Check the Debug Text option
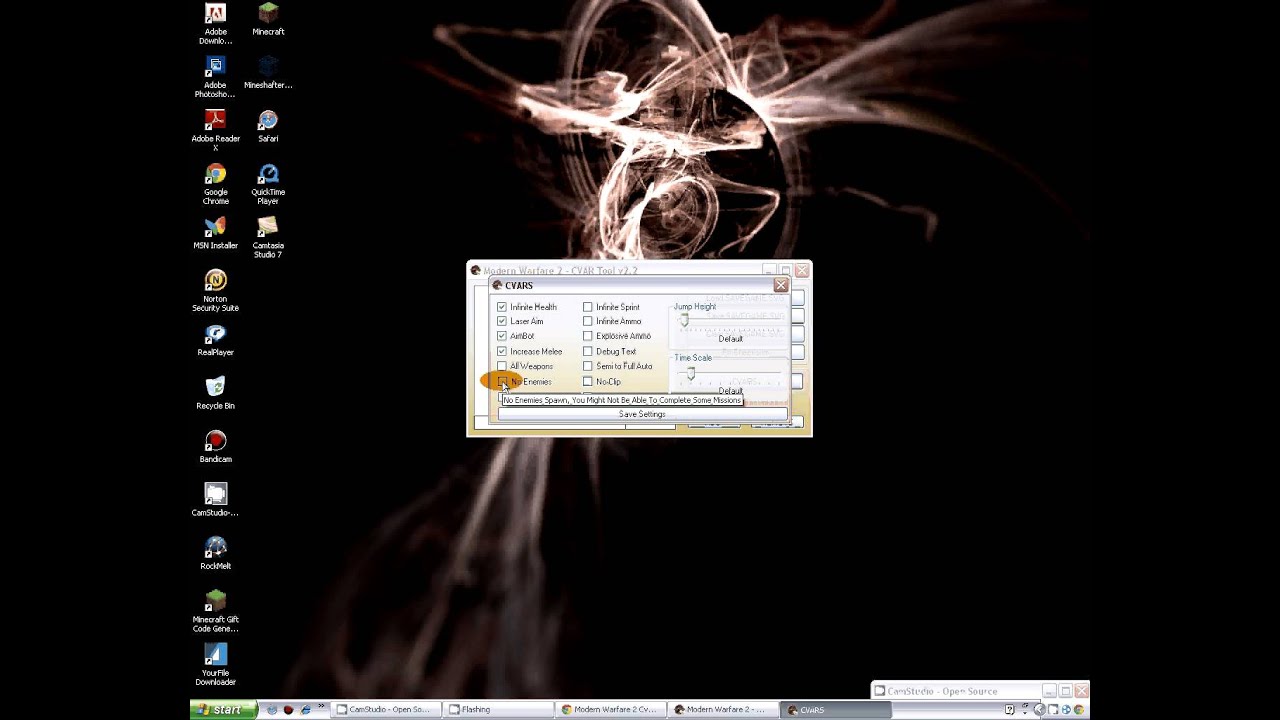Viewport: 1280px width, 720px height. pos(588,351)
